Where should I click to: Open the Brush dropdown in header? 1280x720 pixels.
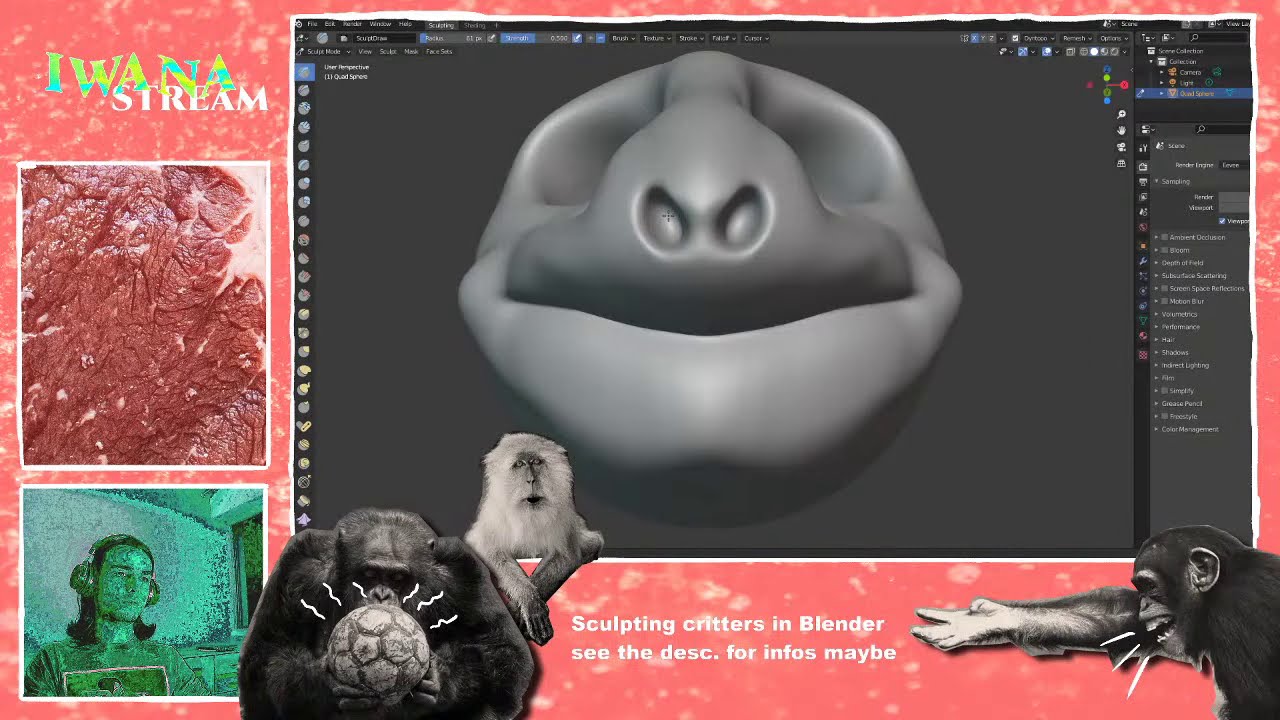(x=624, y=38)
